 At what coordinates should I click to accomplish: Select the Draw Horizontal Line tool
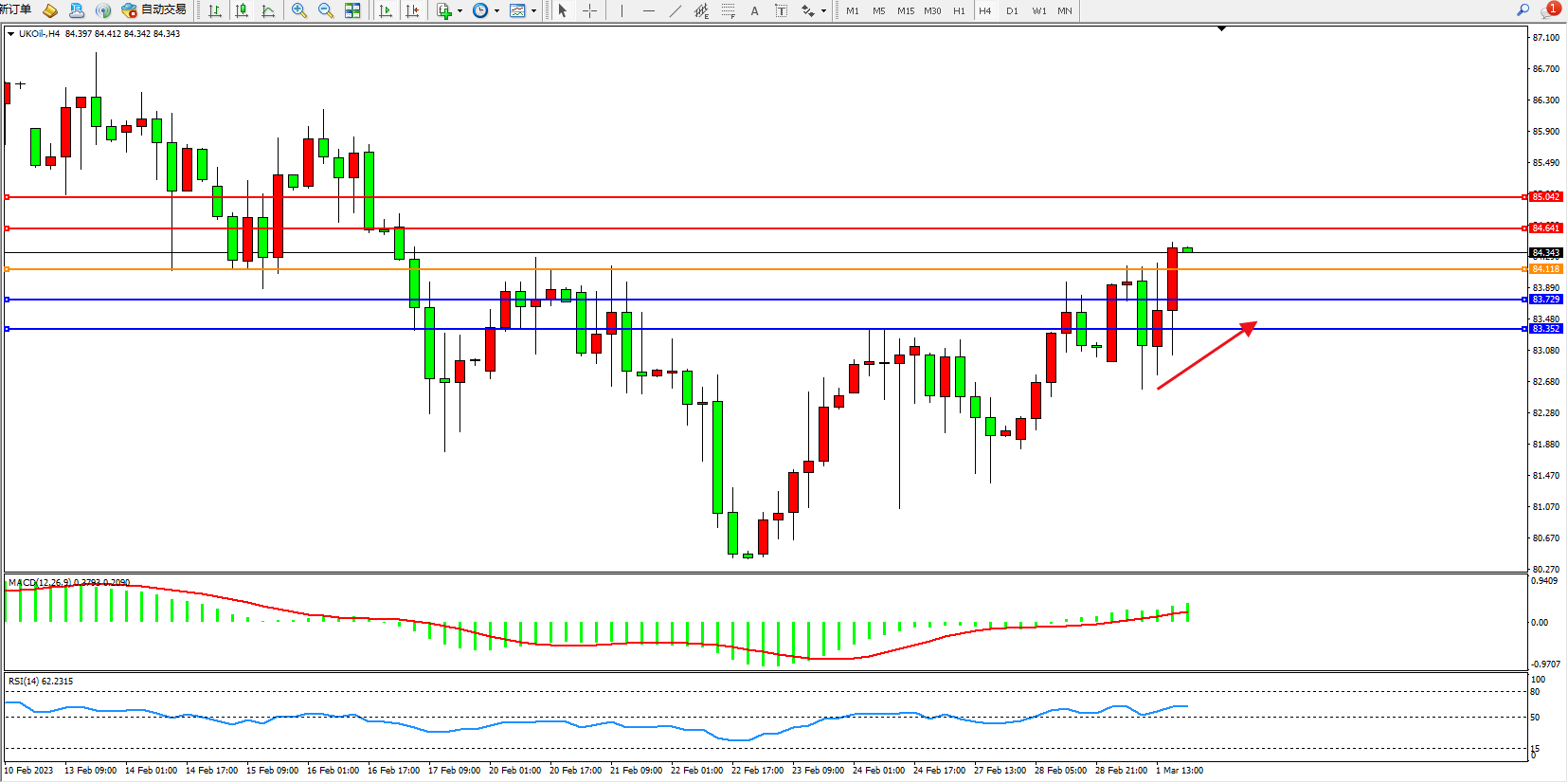(648, 10)
